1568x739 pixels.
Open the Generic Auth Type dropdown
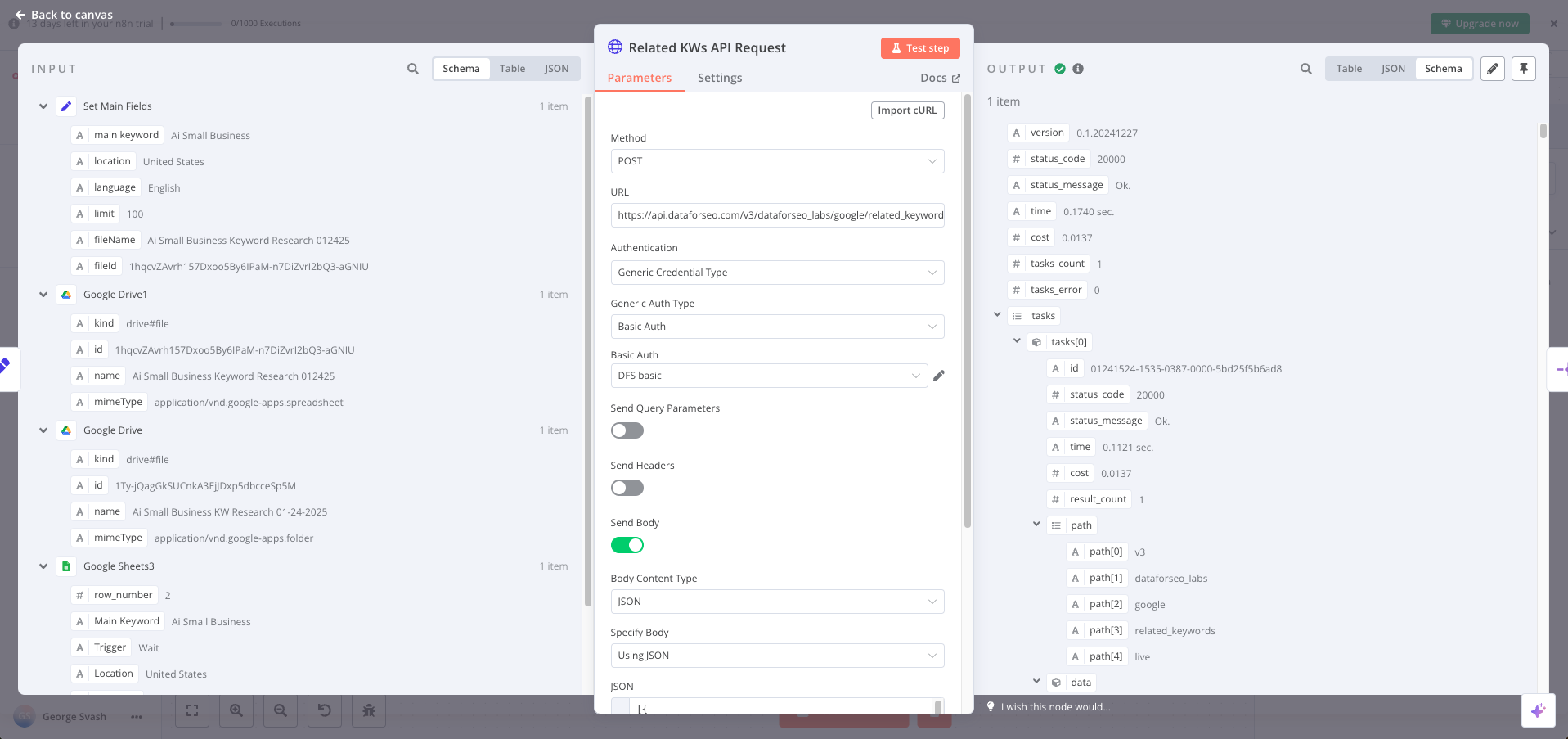tap(777, 327)
